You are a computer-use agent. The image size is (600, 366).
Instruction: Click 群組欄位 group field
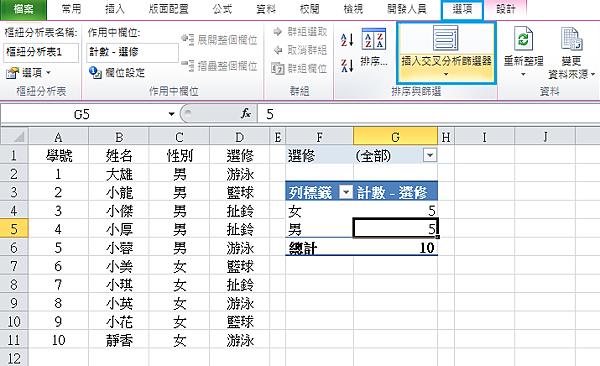tap(300, 69)
